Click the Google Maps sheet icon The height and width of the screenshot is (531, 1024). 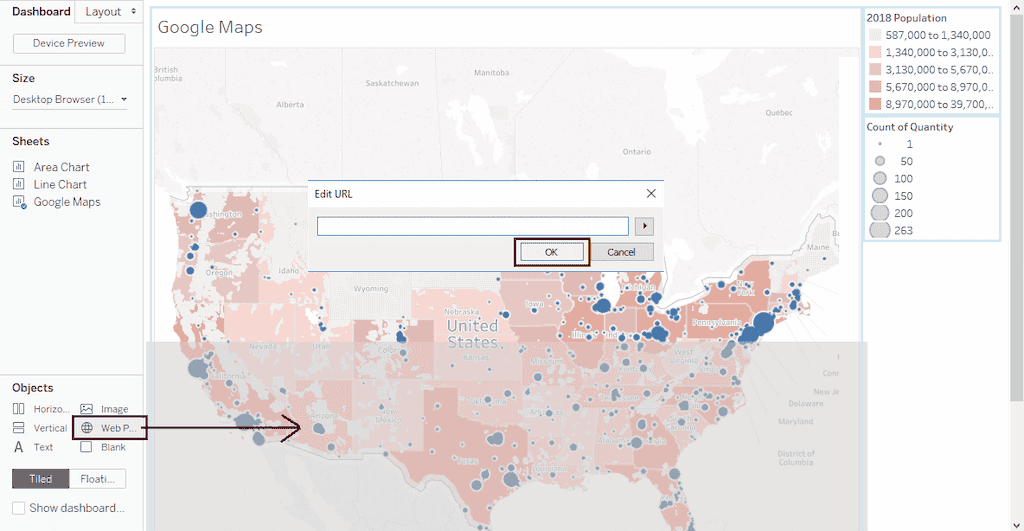18,202
